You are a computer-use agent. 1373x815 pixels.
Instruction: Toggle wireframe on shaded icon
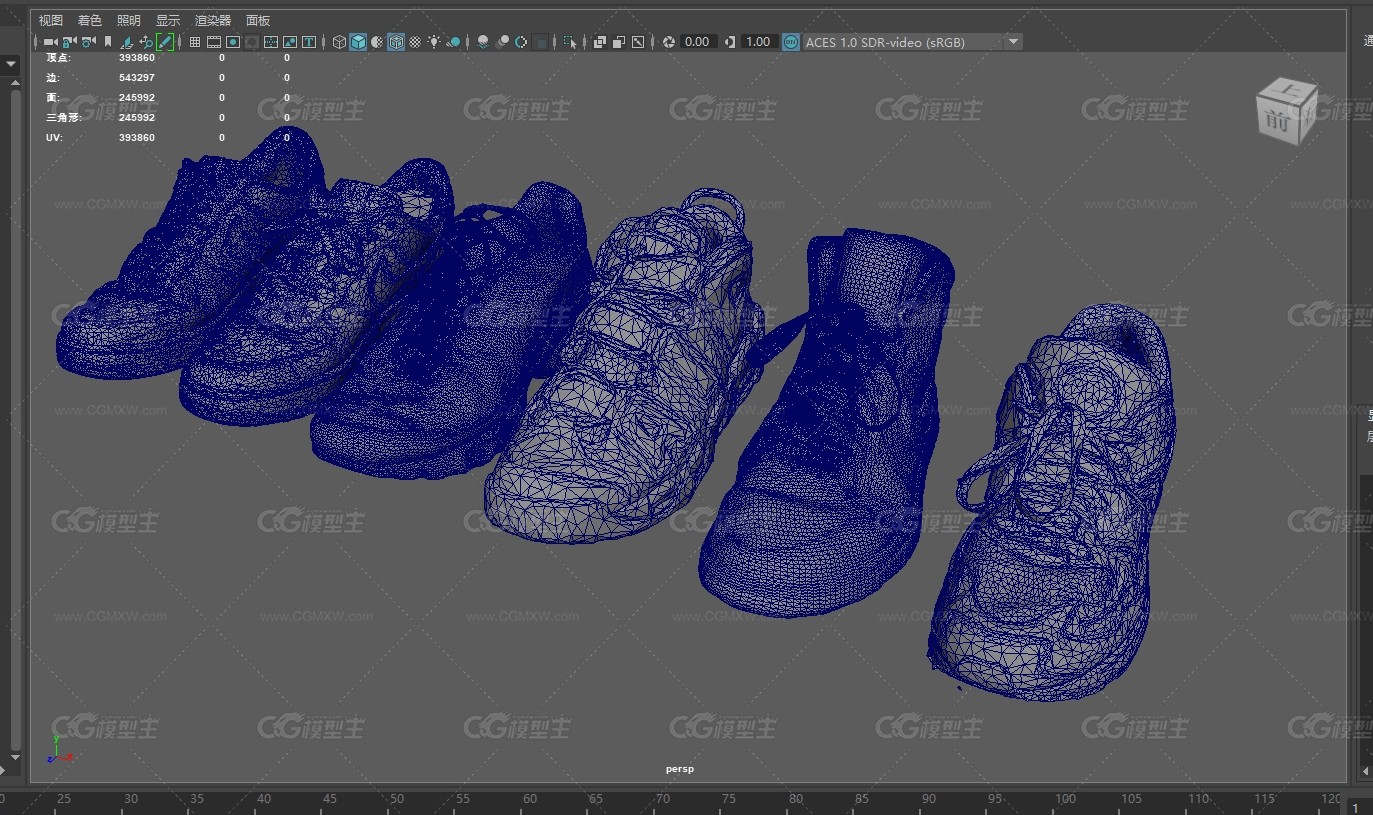pyautogui.click(x=396, y=42)
